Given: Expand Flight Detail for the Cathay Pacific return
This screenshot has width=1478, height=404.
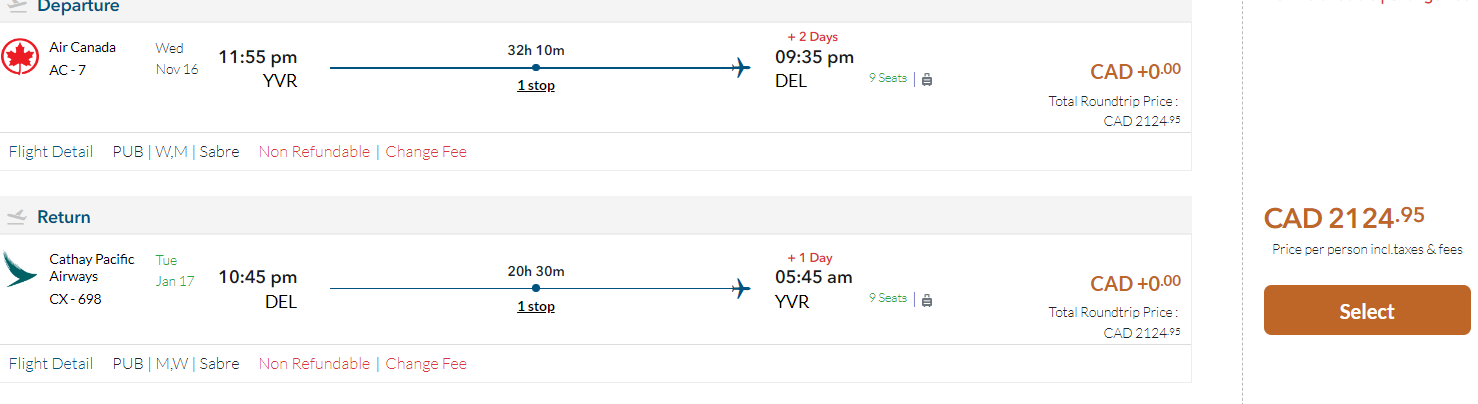Looking at the screenshot, I should [51, 364].
